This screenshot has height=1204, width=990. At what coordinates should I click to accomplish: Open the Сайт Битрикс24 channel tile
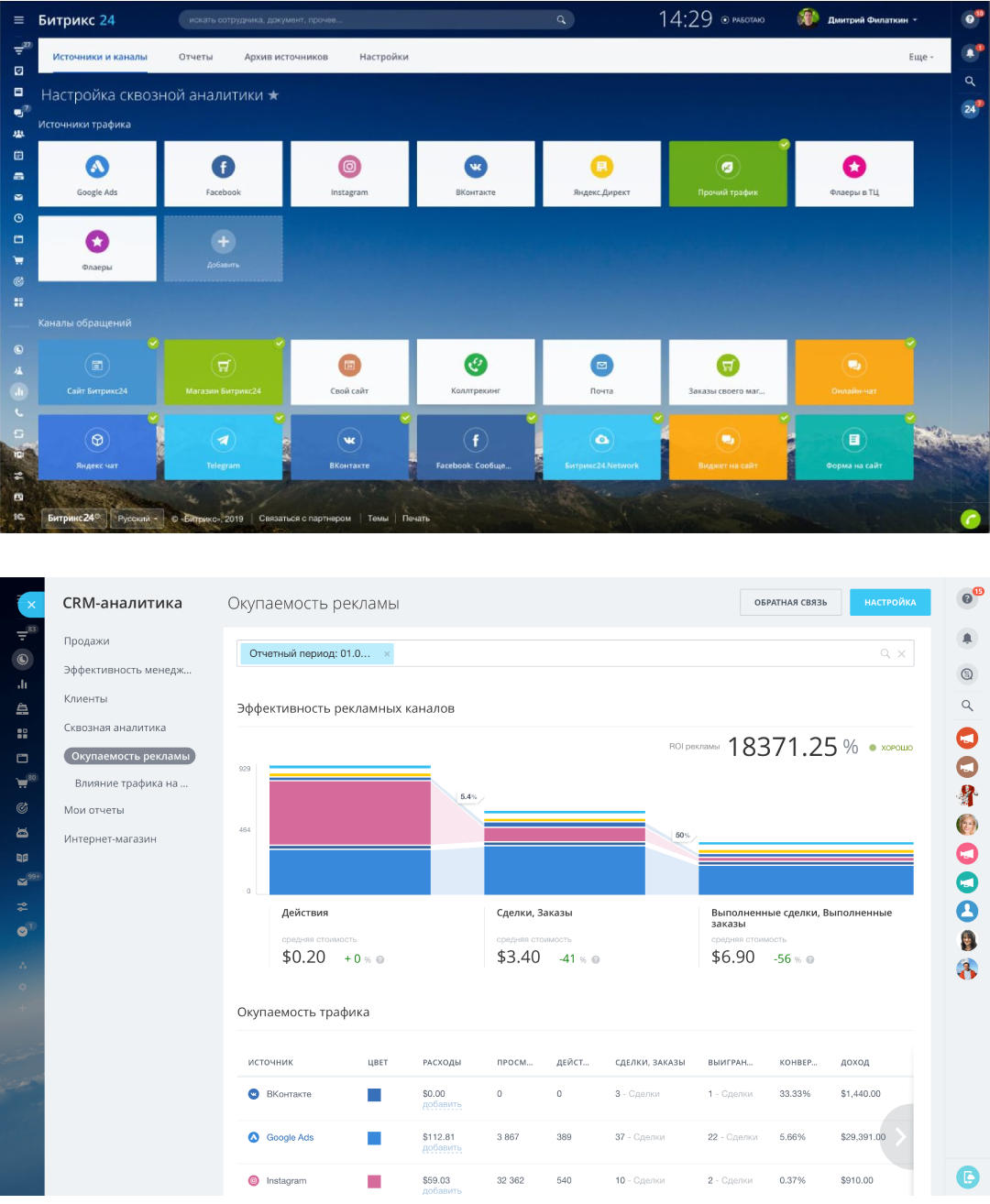(97, 372)
